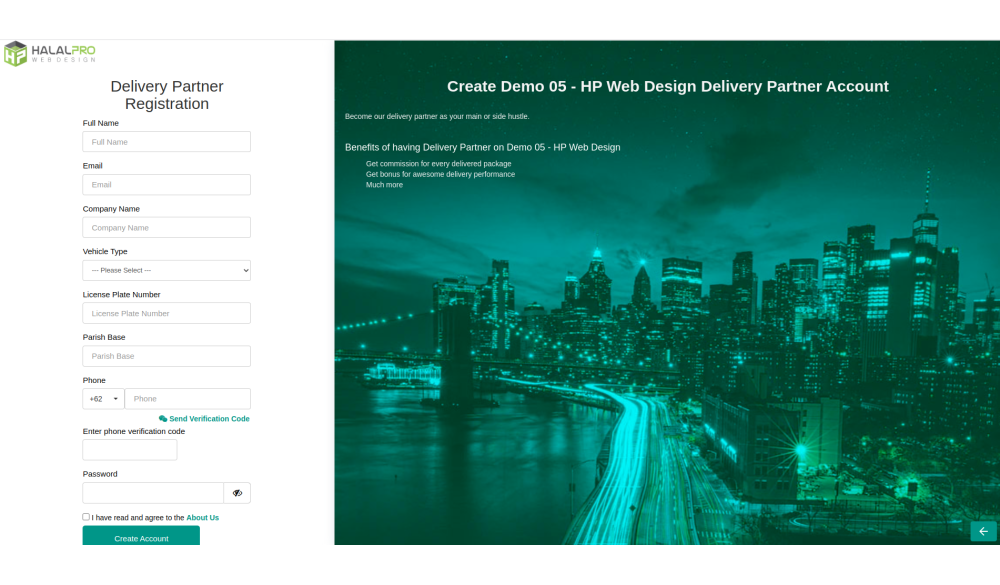Screen dimensions: 1000x585
Task: Expand the +62 country code selector
Action: [103, 399]
